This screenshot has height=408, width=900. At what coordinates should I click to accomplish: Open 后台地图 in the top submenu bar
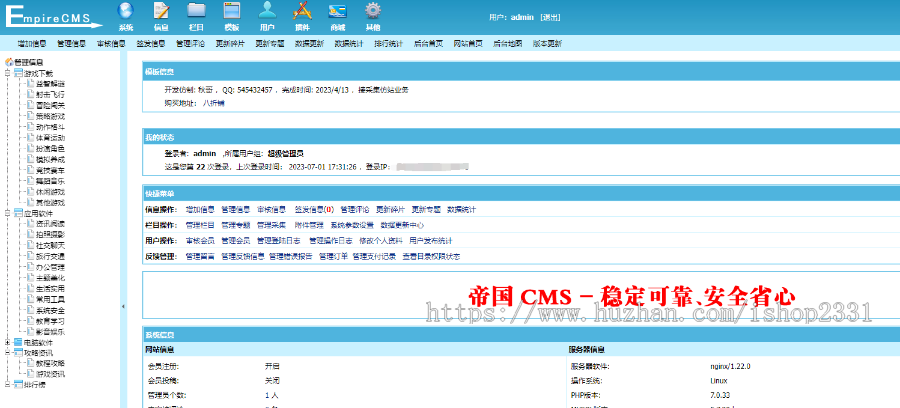[x=507, y=43]
